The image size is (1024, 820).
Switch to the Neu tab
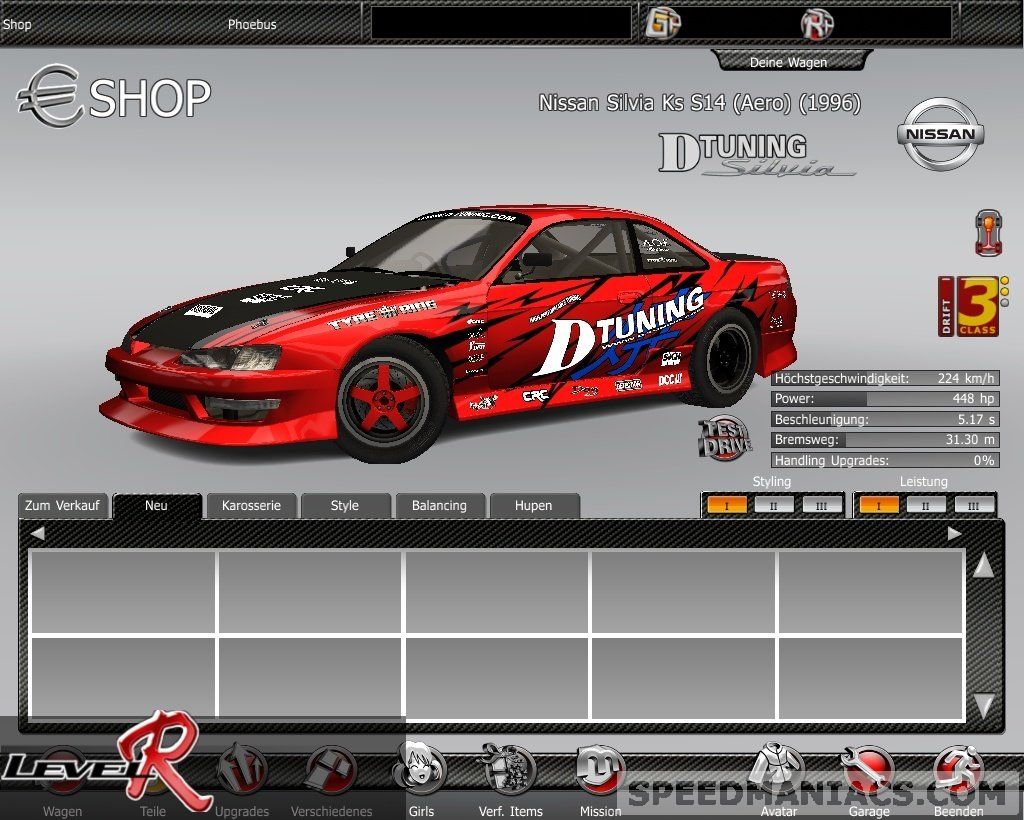[157, 505]
